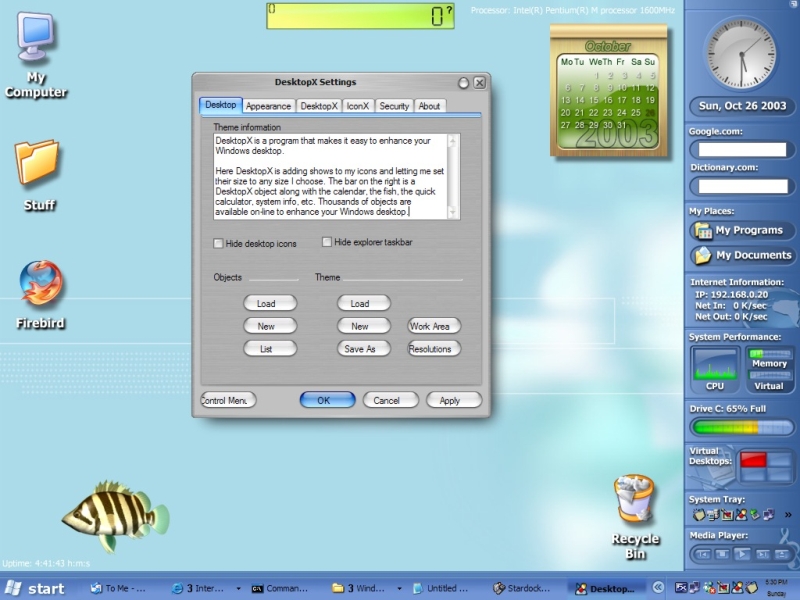The height and width of the screenshot is (600, 800).
Task: Click the eject button in Media Player
Action: pyautogui.click(x=781, y=554)
